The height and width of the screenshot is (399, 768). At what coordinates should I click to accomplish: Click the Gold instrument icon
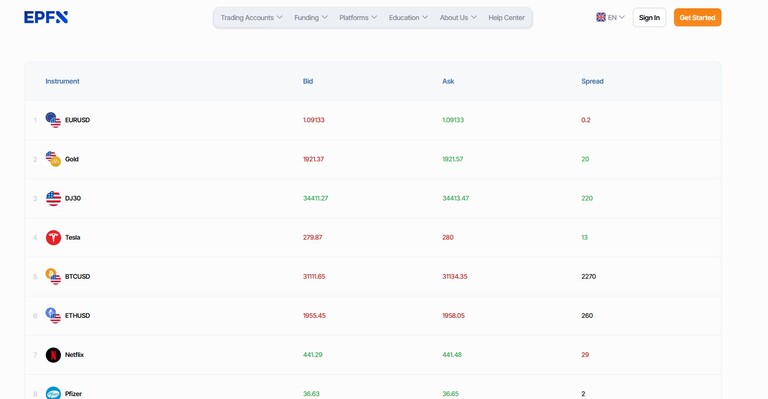[x=53, y=159]
